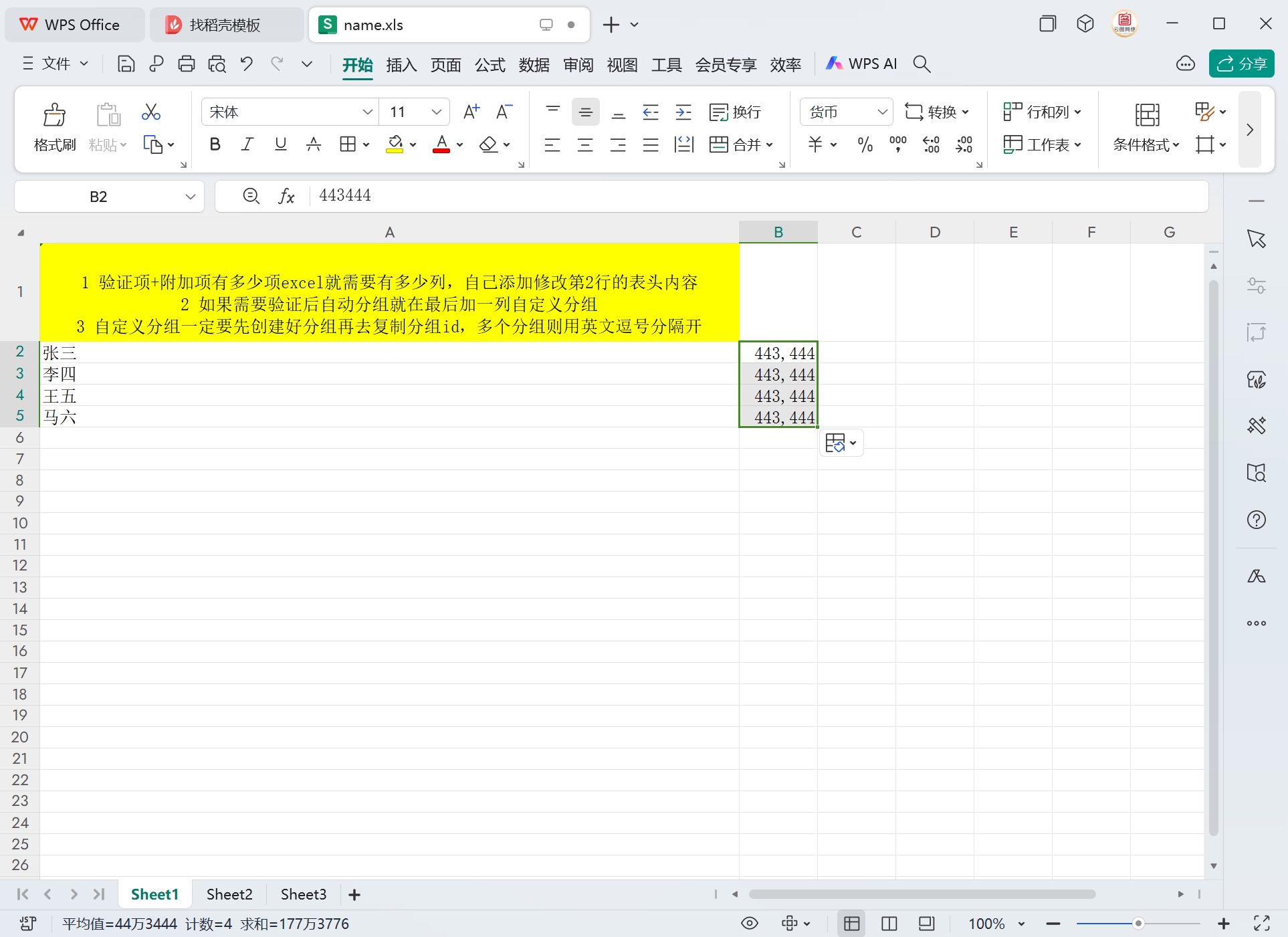This screenshot has height=937, width=1288.
Task: Switch to Sheet2 tab
Action: click(x=229, y=894)
